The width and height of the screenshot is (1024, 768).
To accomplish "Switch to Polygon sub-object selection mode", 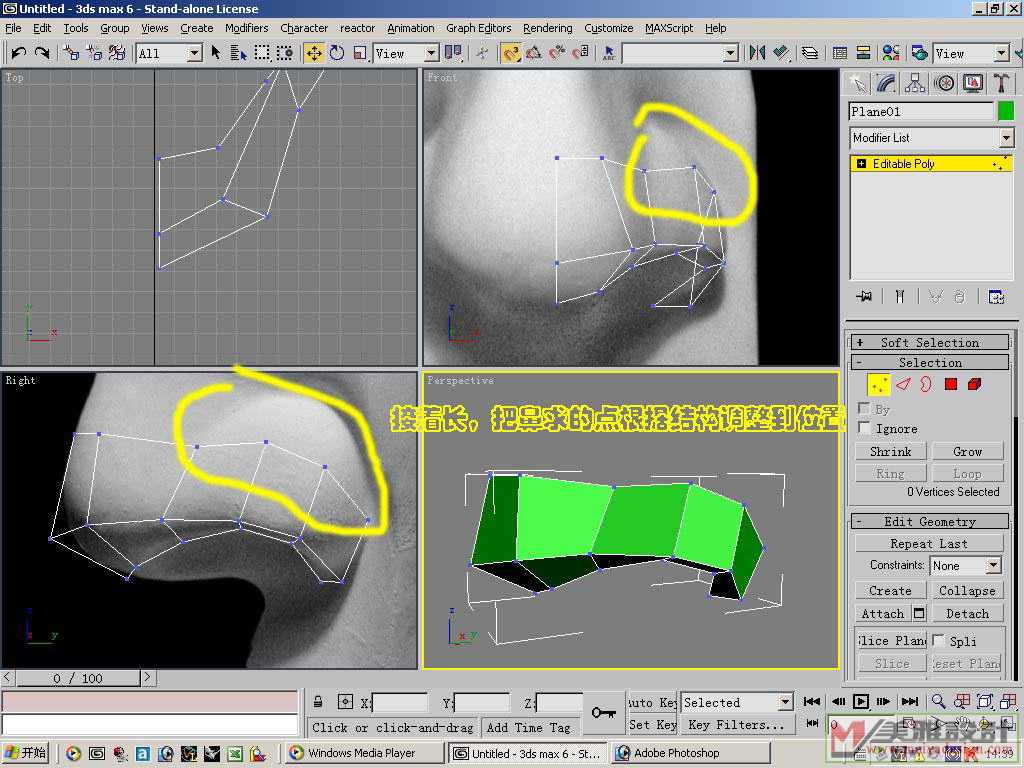I will pyautogui.click(x=951, y=384).
